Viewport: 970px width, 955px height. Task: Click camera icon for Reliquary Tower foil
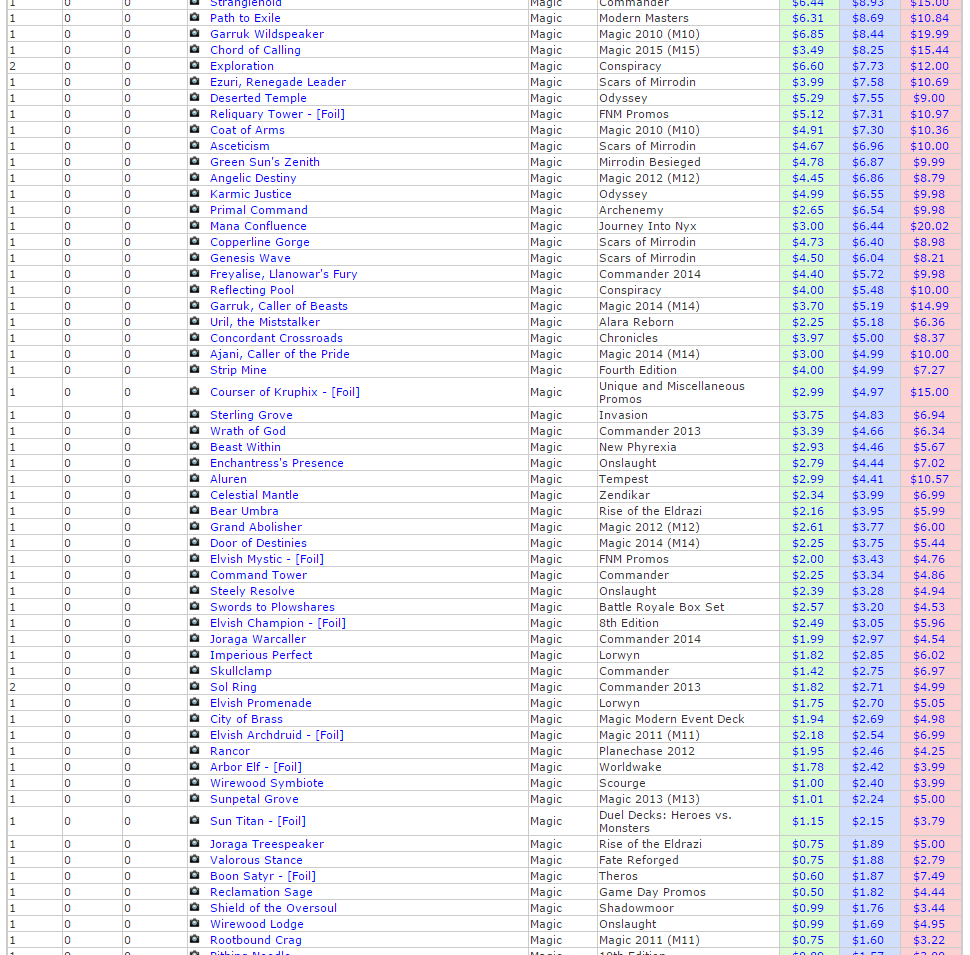point(194,114)
